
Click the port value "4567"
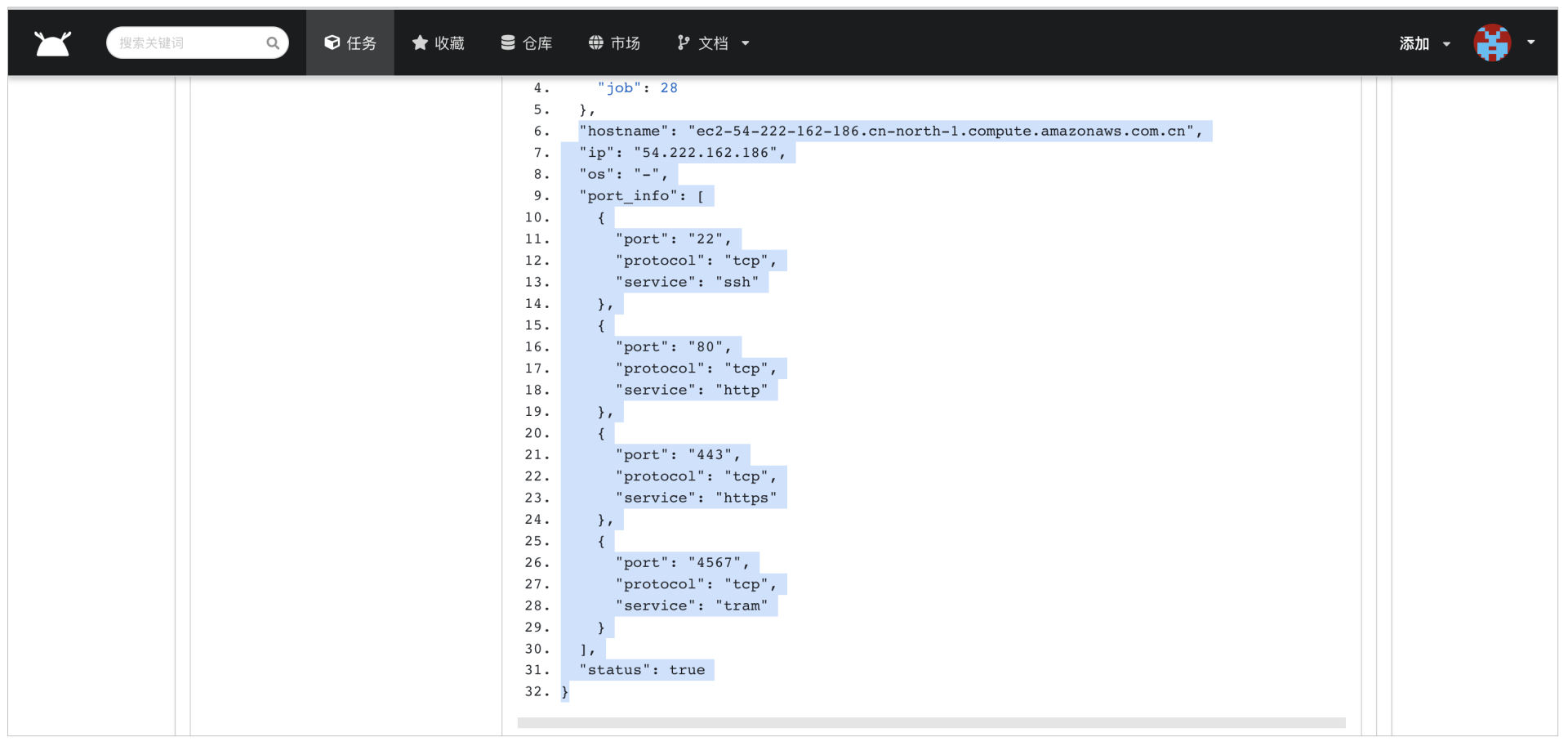718,563
